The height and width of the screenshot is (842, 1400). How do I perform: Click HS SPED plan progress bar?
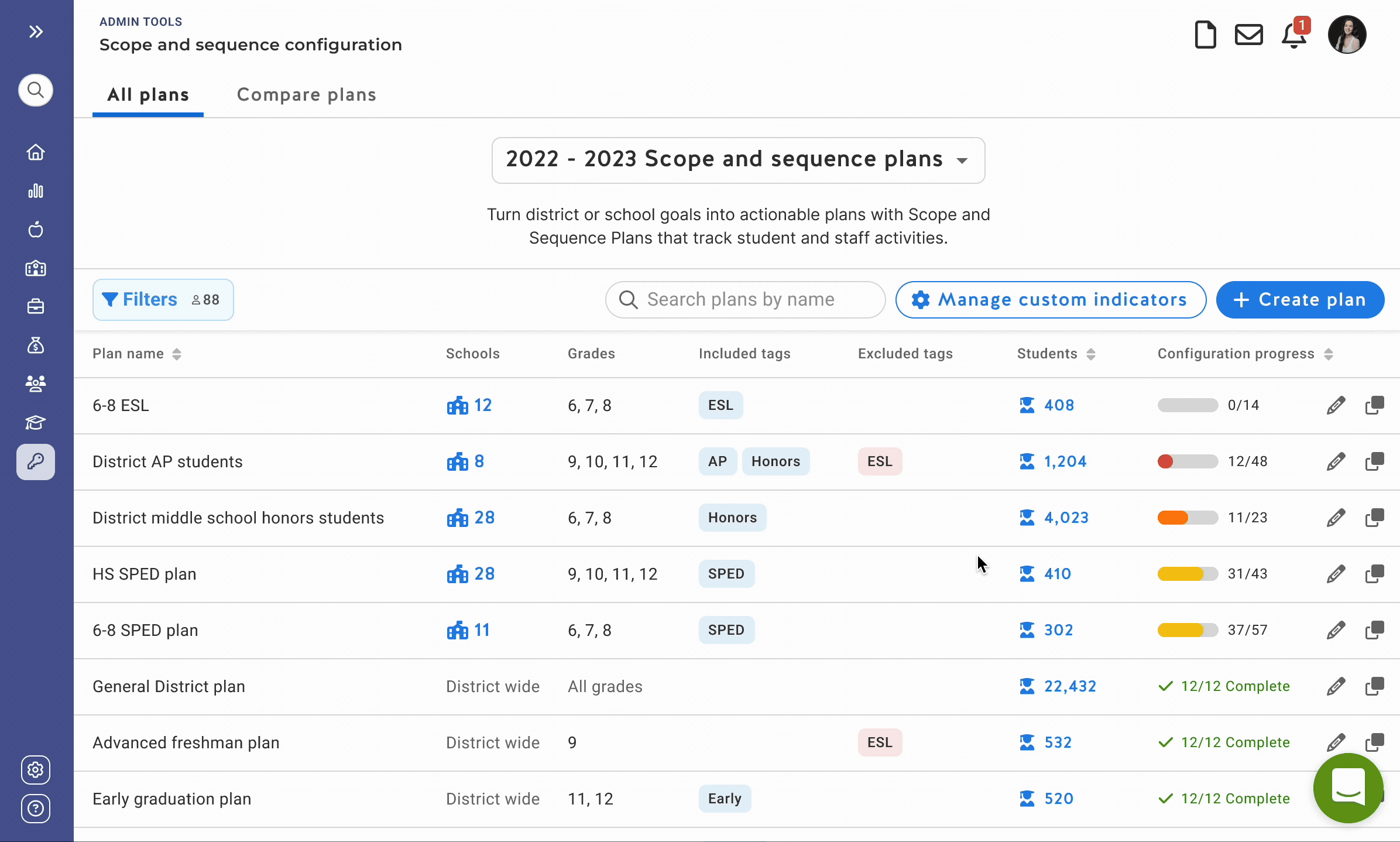tap(1188, 574)
